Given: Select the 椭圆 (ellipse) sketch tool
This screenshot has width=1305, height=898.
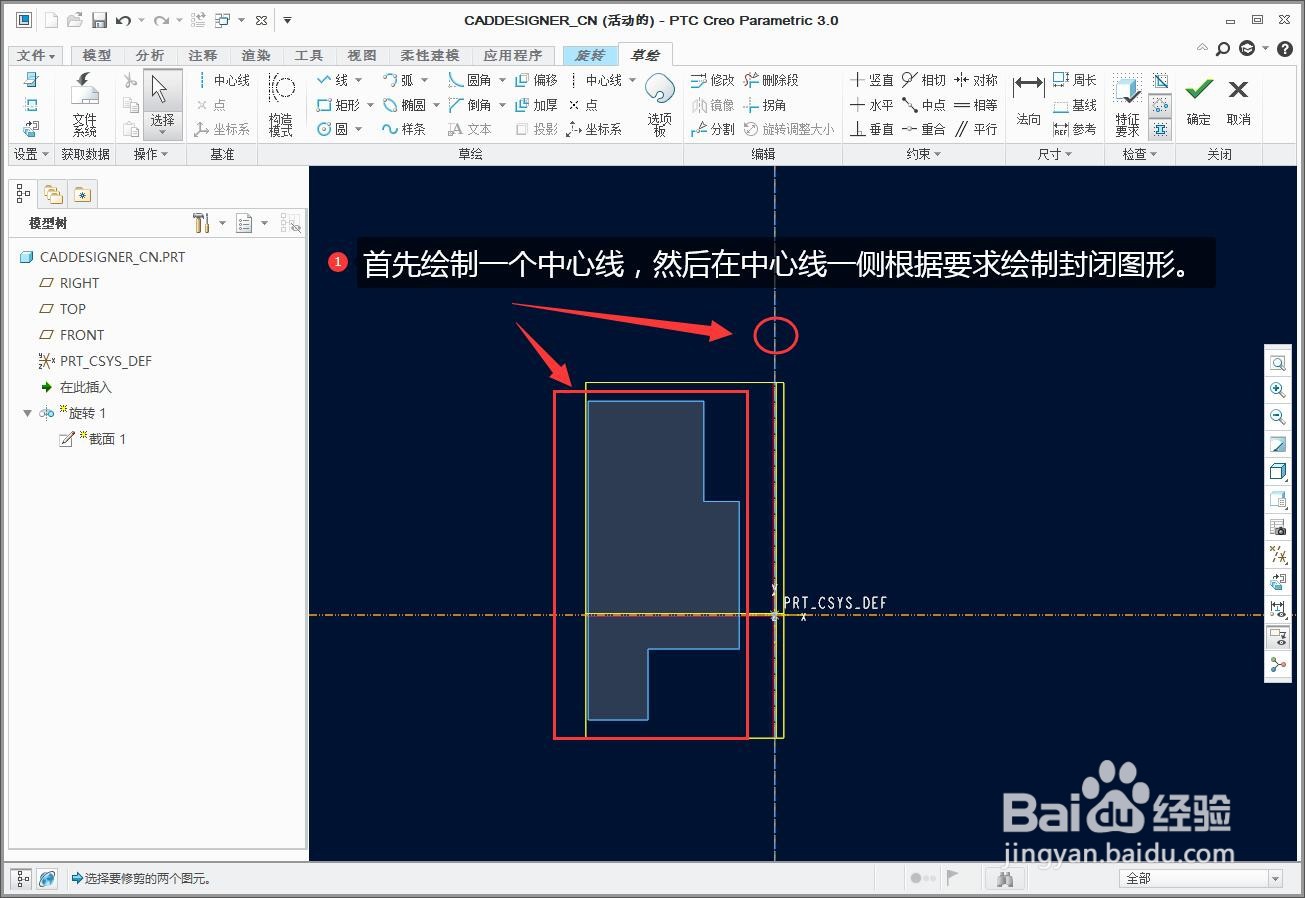Looking at the screenshot, I should [405, 105].
